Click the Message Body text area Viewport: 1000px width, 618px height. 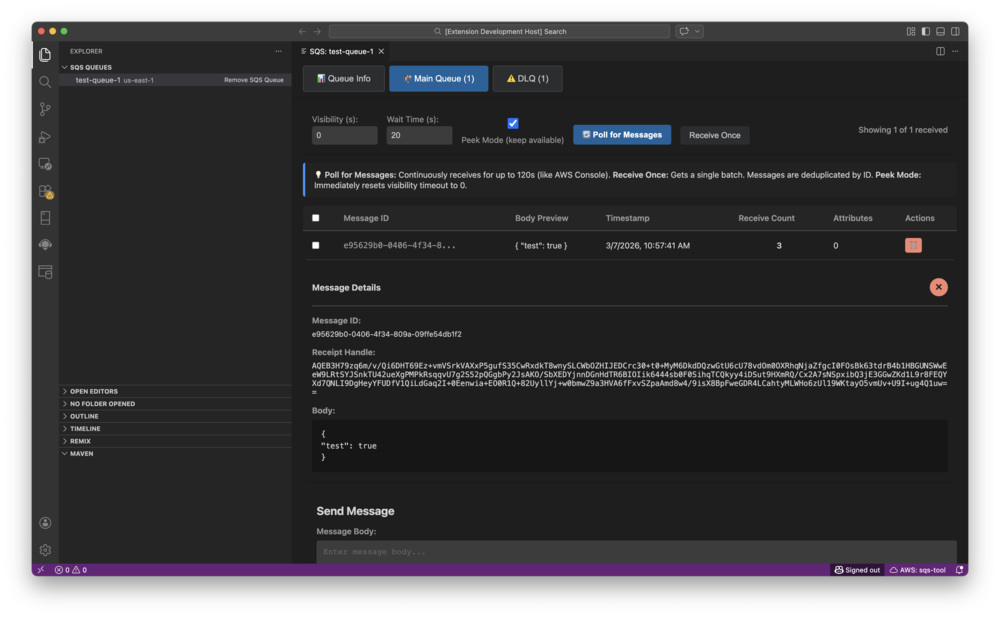pos(636,552)
